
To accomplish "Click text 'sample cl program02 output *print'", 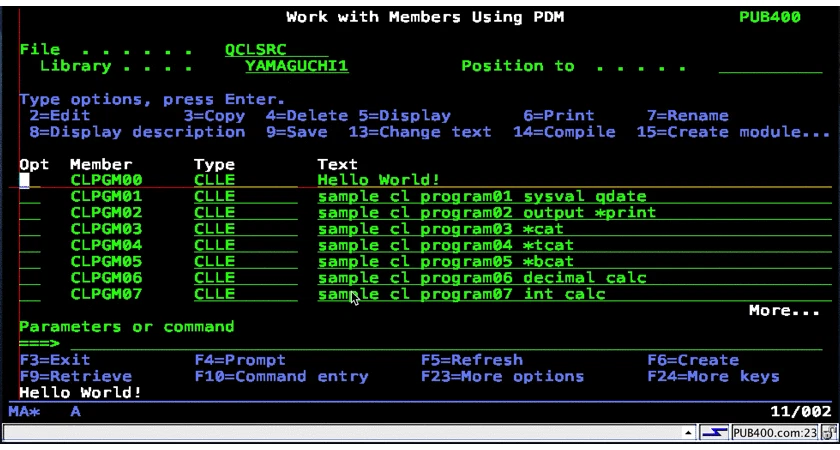I will tap(487, 213).
